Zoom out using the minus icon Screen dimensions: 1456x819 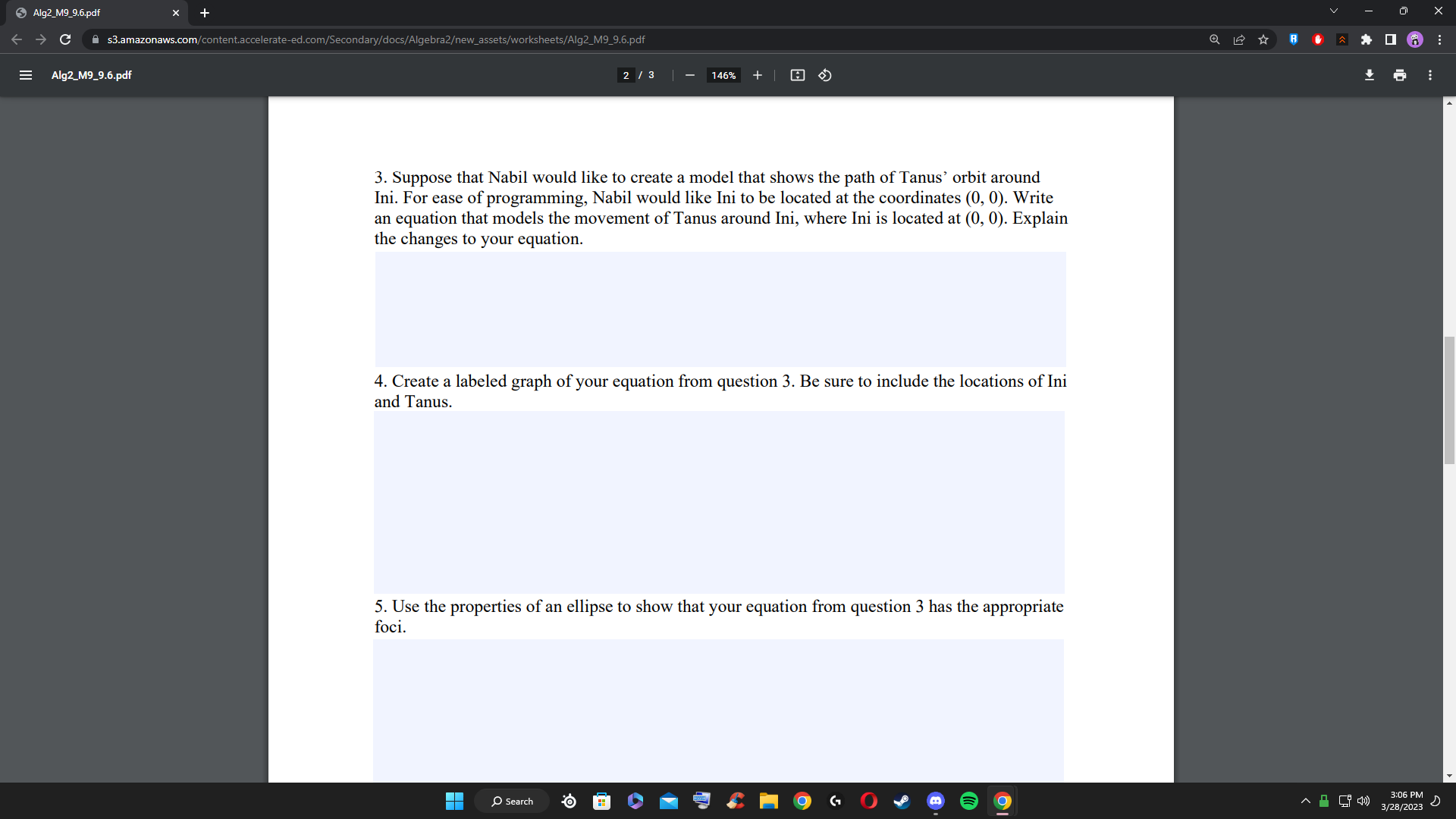coord(689,75)
